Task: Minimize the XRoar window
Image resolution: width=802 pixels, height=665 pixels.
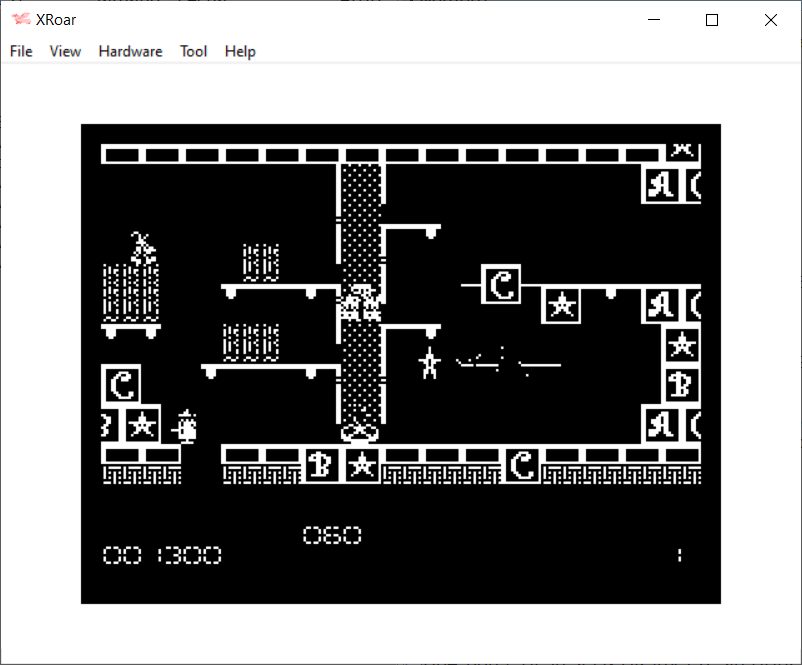Action: 654,20
